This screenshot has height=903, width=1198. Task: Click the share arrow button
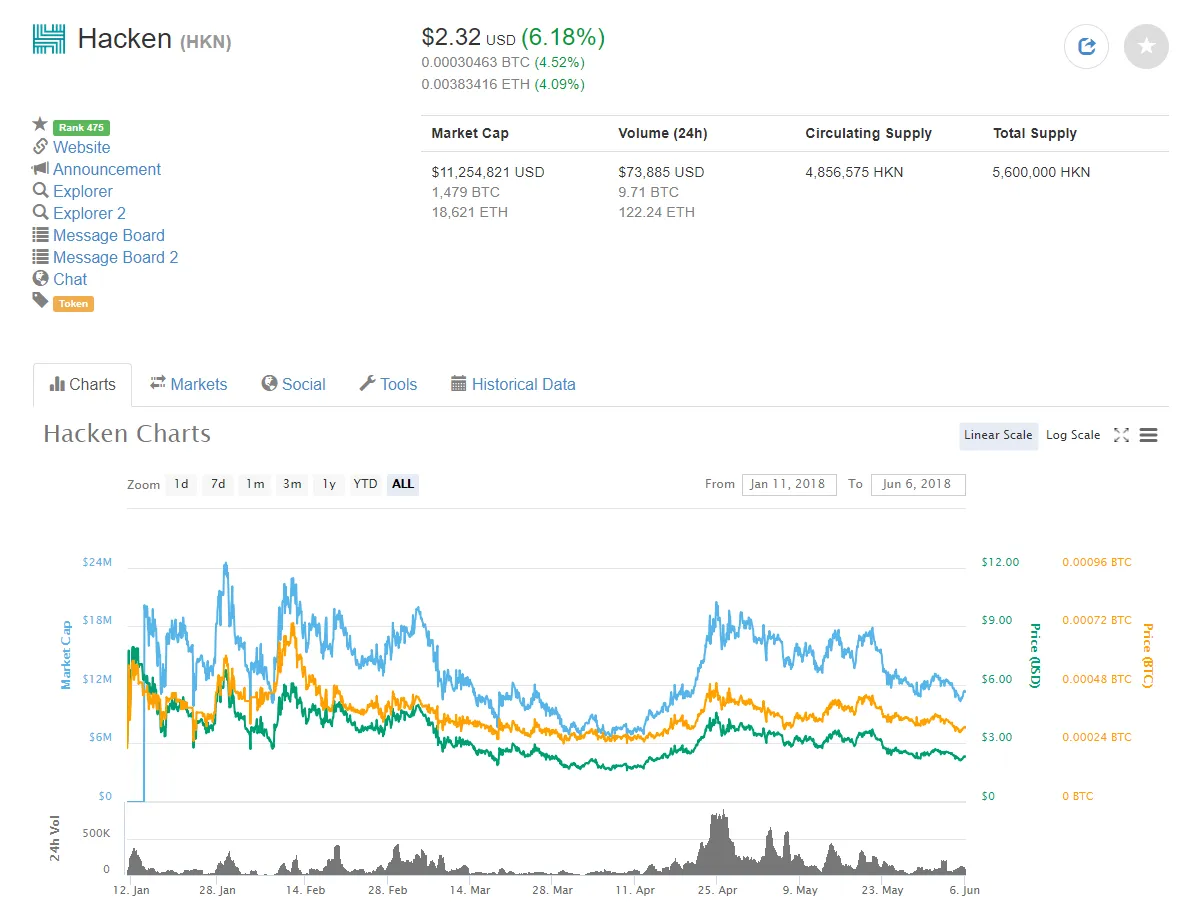pos(1086,47)
